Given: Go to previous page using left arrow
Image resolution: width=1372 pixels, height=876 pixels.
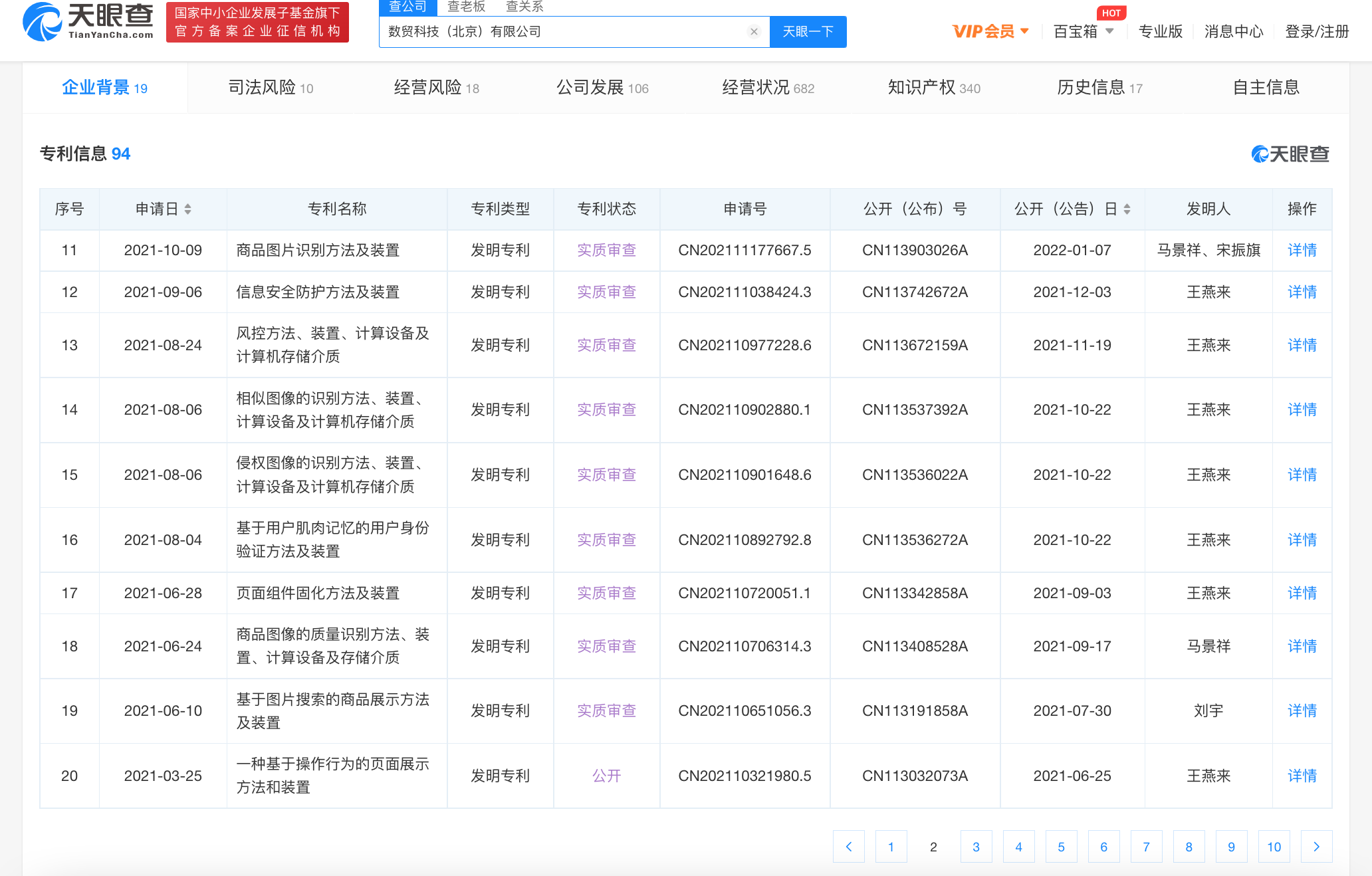Looking at the screenshot, I should pos(848,847).
